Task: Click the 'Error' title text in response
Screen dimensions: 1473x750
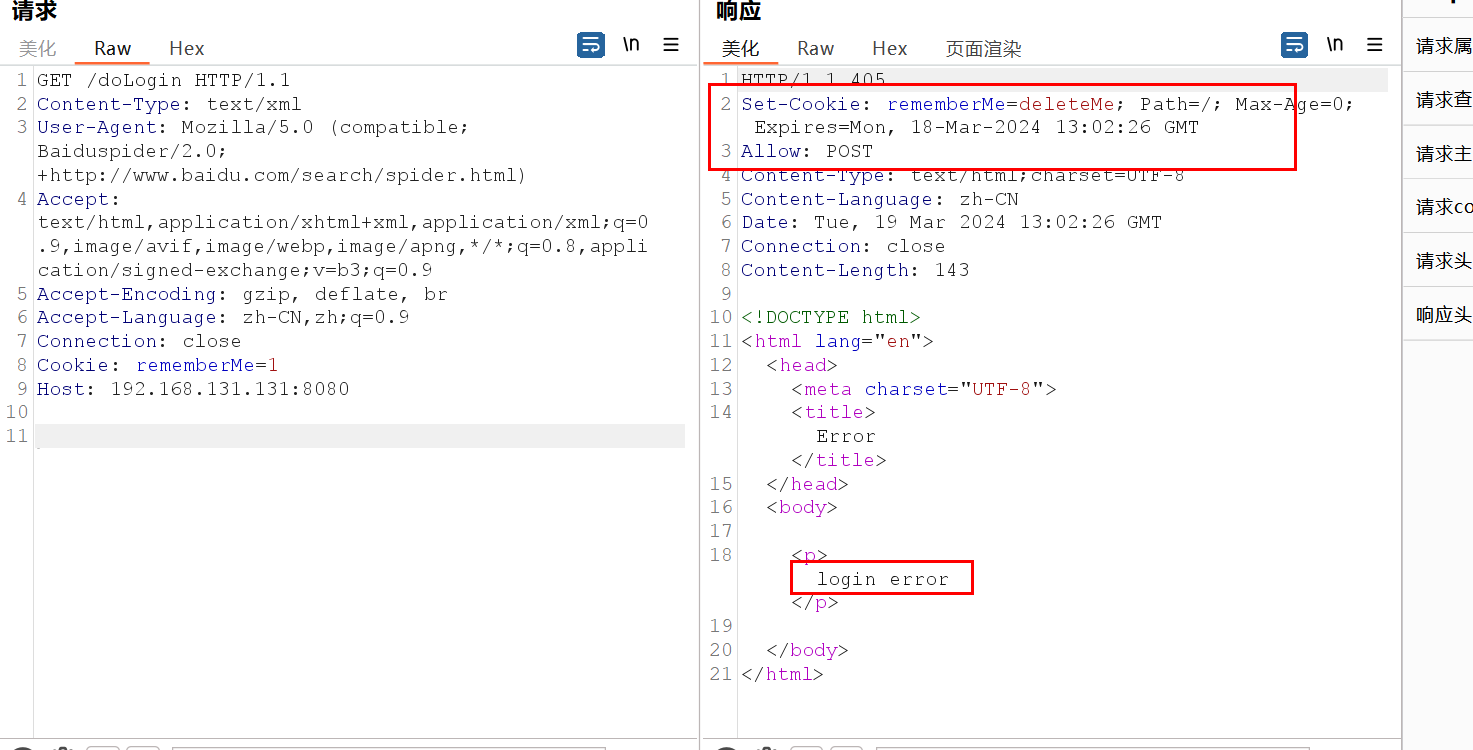Action: (x=846, y=436)
